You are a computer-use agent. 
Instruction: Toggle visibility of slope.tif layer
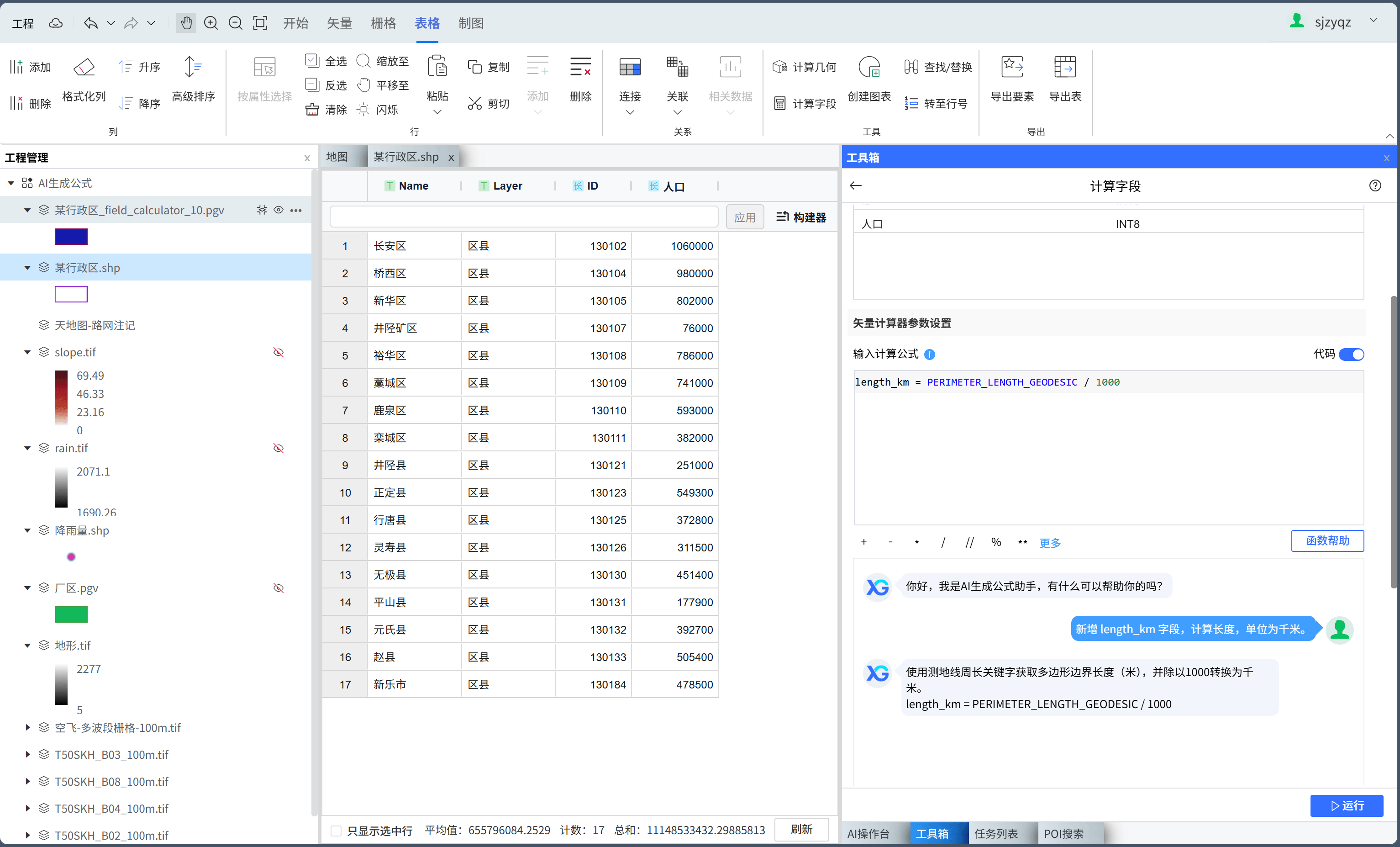pyautogui.click(x=279, y=352)
